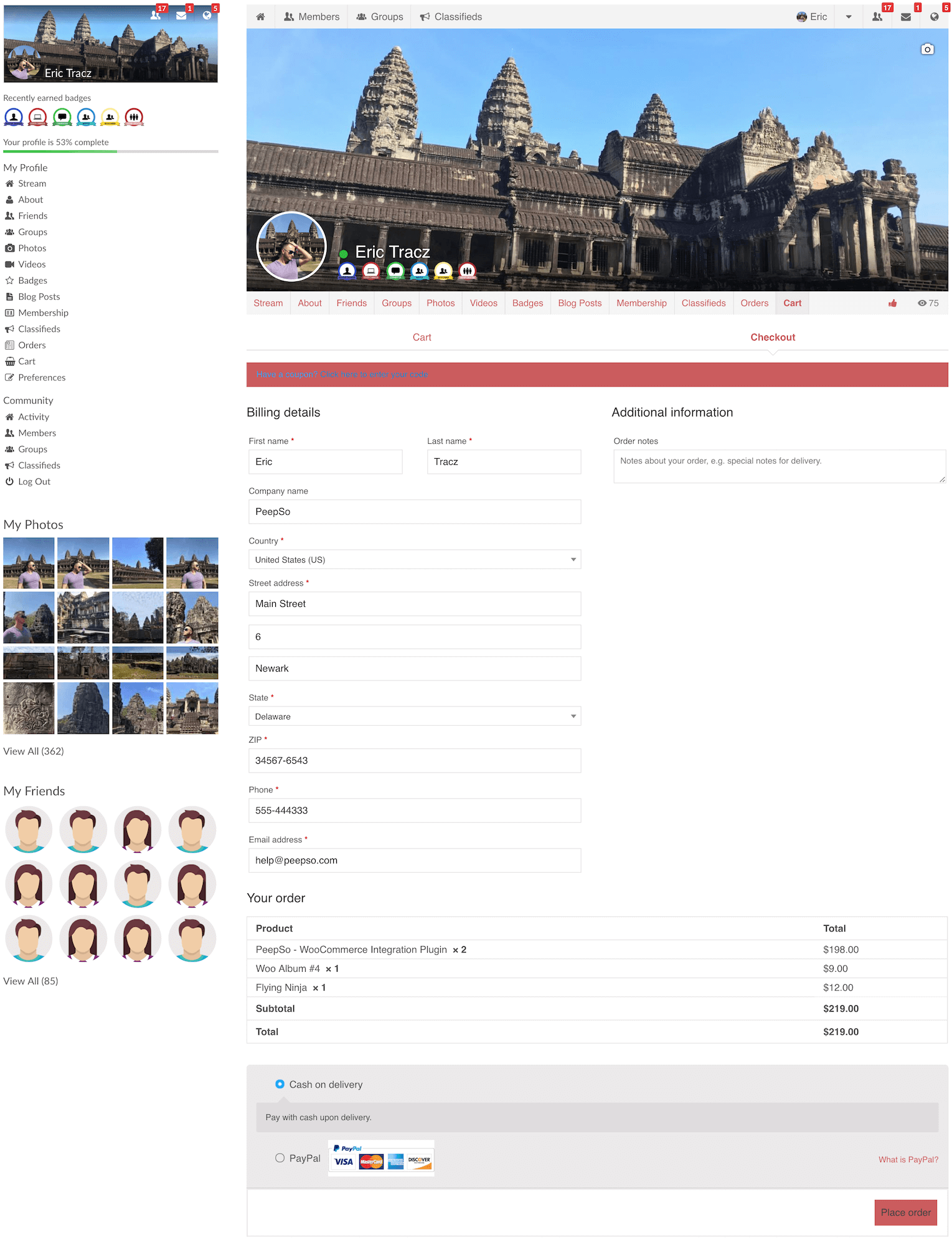This screenshot has width=952, height=1245.
Task: Open Classifieds in top navbar
Action: point(451,17)
